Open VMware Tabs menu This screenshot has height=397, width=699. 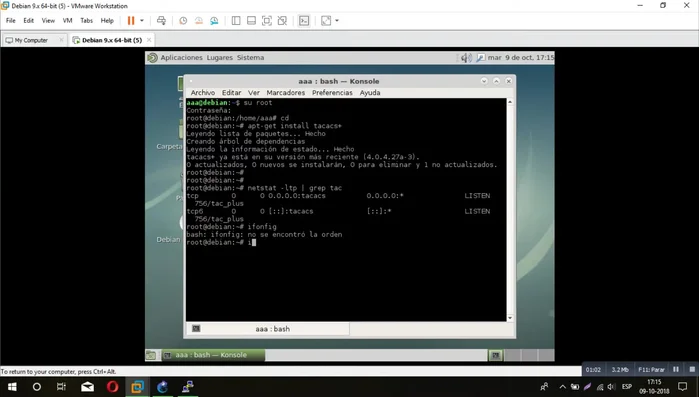tap(86, 20)
